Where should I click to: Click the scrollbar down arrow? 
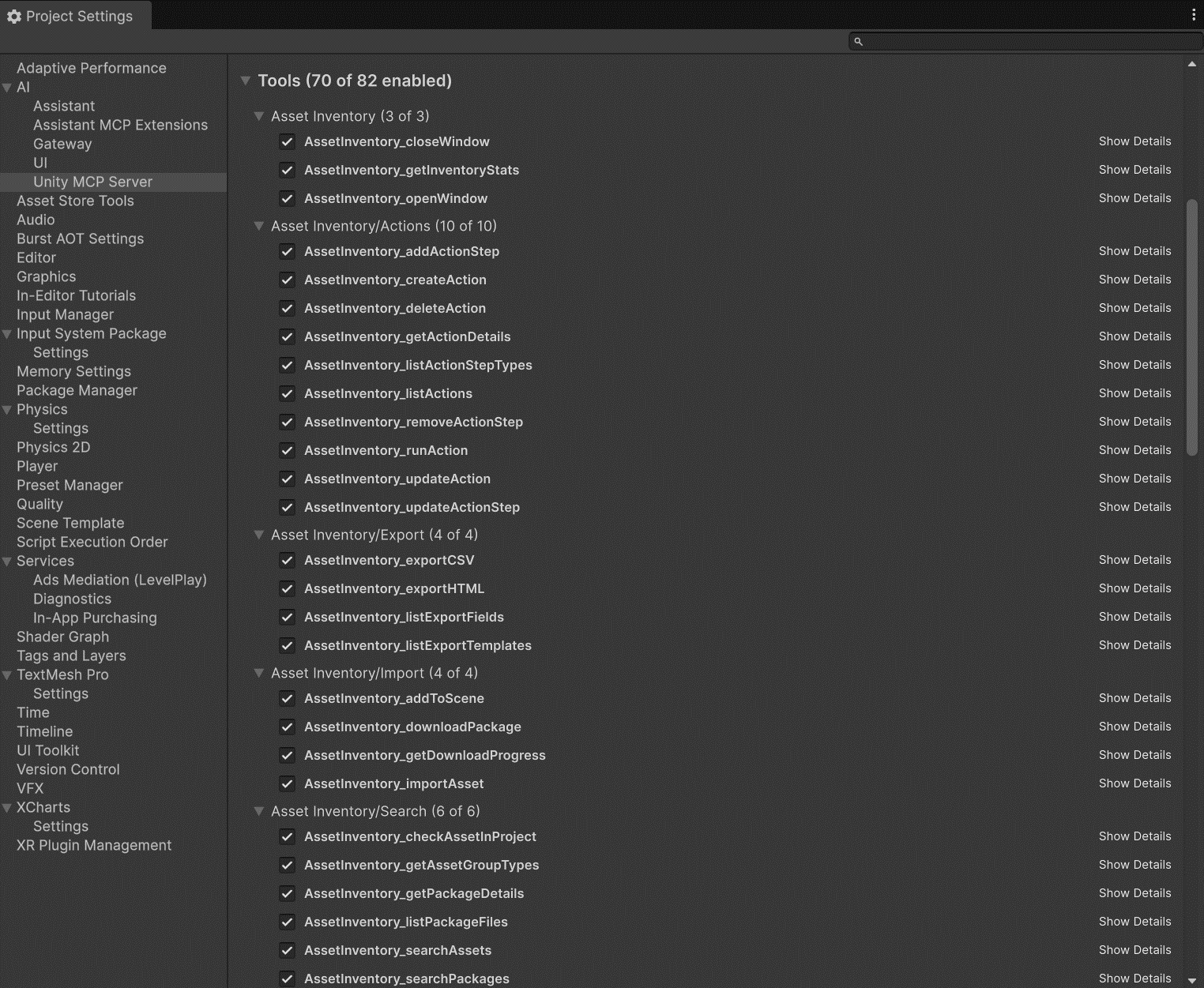tap(1192, 980)
